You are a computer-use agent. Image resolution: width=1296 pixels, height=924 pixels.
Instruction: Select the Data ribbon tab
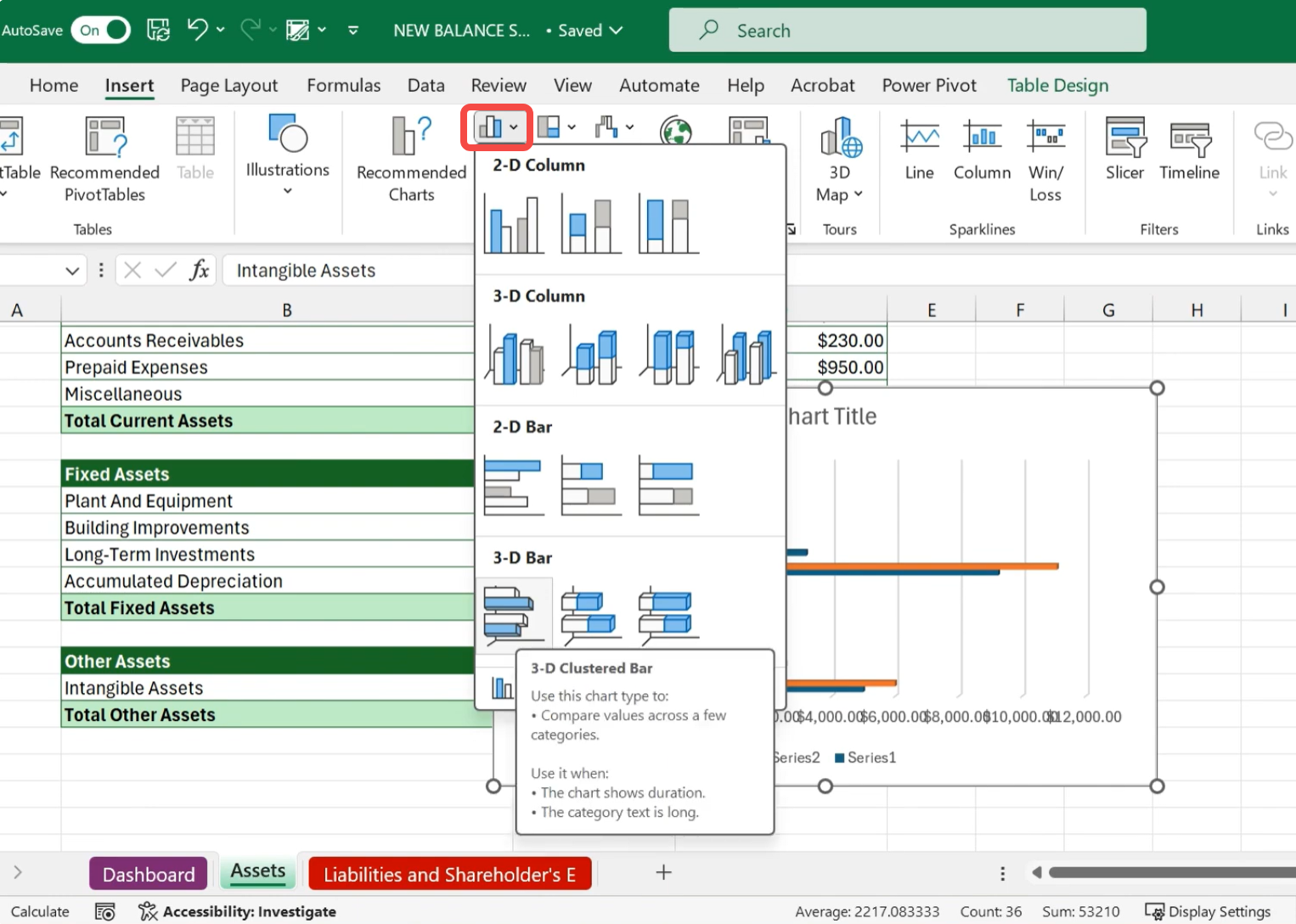(x=426, y=85)
